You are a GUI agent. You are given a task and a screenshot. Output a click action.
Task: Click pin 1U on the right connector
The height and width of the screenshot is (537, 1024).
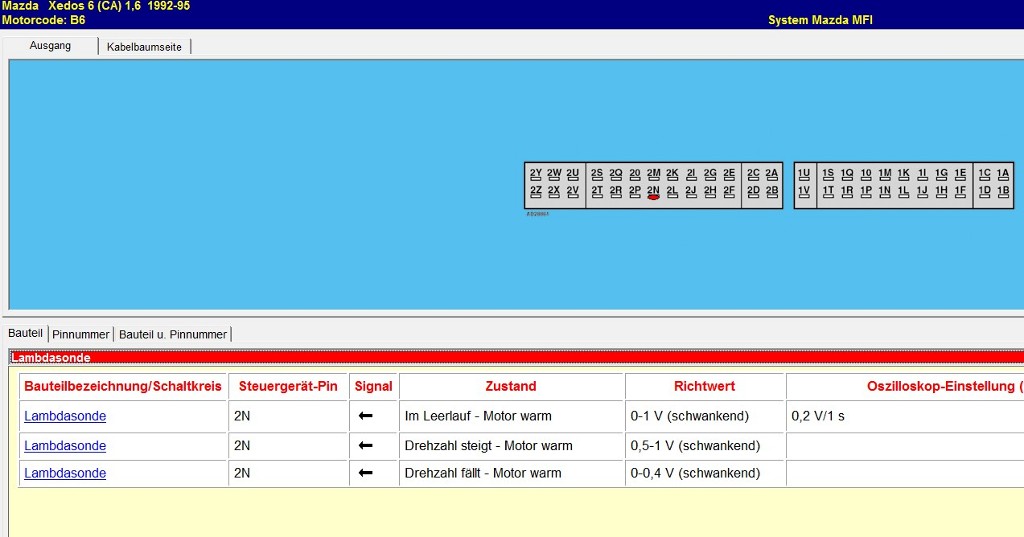click(x=804, y=173)
